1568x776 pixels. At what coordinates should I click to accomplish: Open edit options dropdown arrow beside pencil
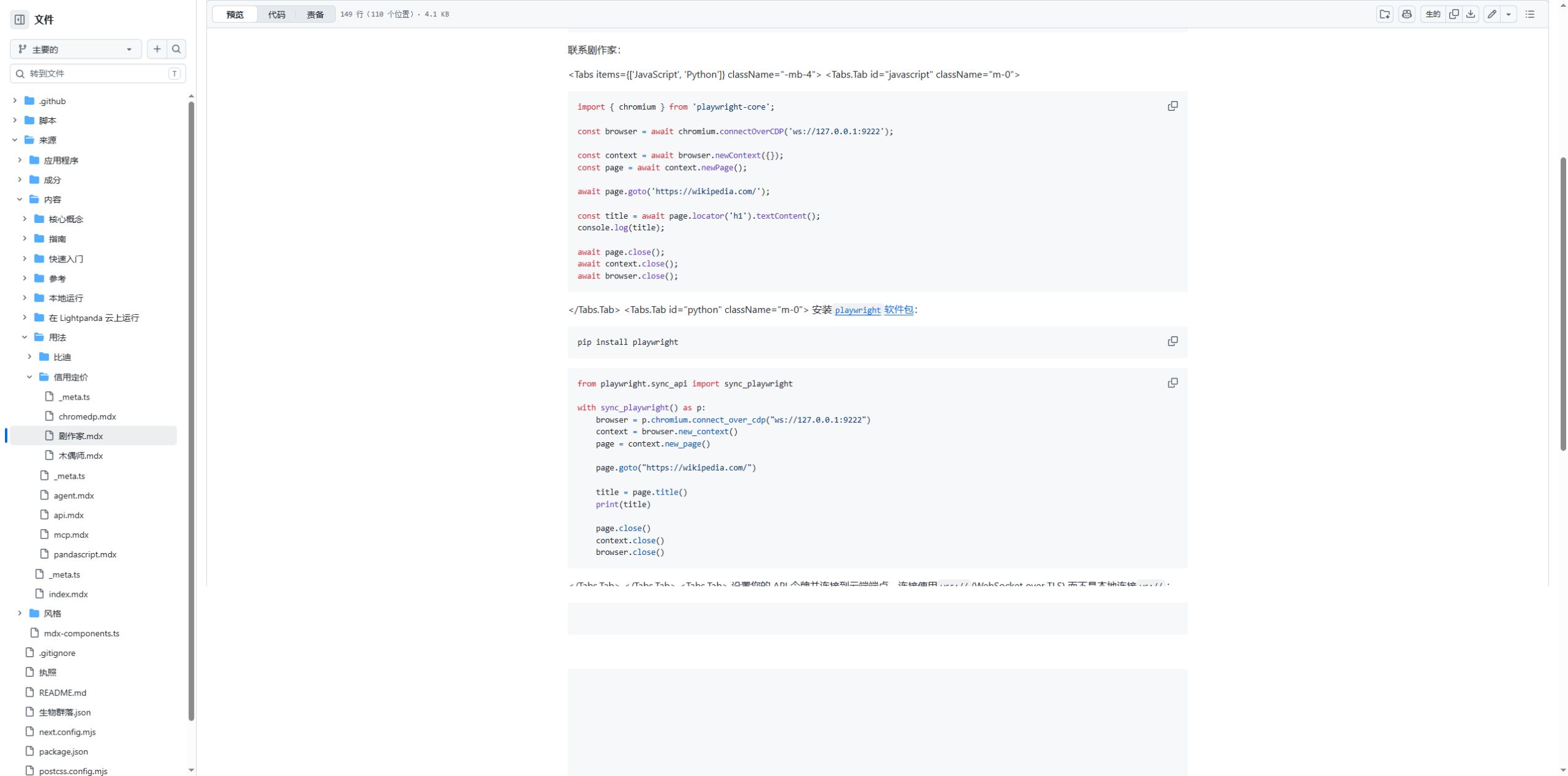[x=1508, y=14]
